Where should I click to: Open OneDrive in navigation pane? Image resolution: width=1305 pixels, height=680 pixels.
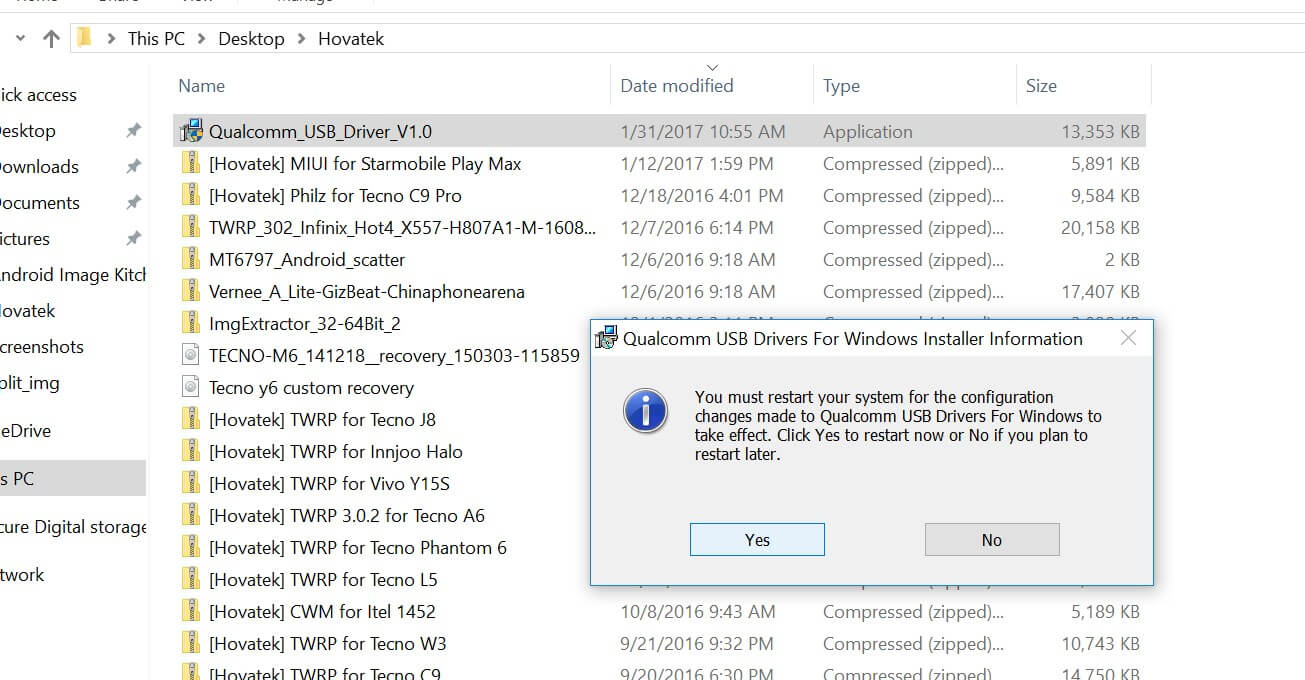26,431
